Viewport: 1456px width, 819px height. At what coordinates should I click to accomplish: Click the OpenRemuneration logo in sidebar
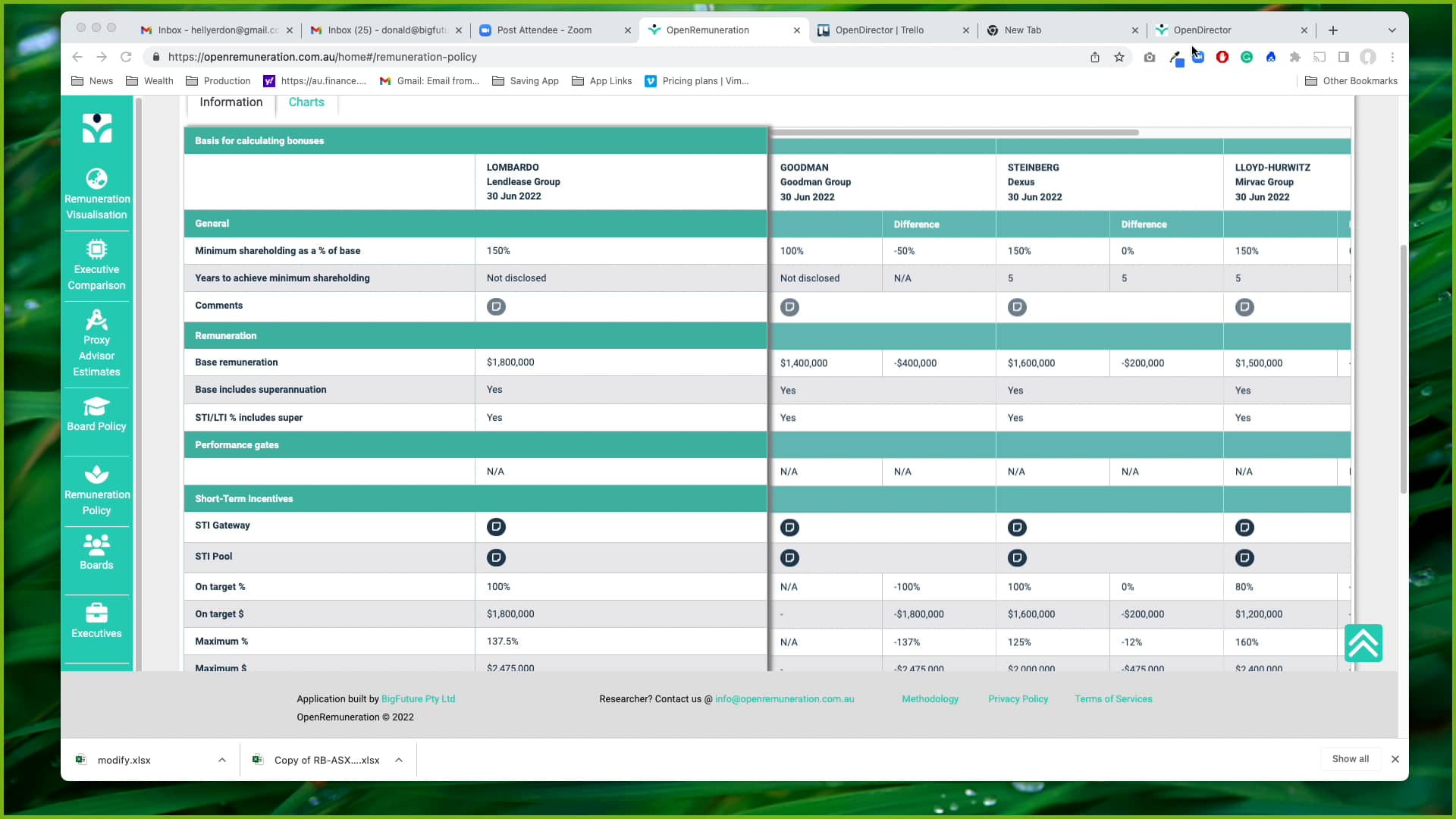tap(96, 127)
